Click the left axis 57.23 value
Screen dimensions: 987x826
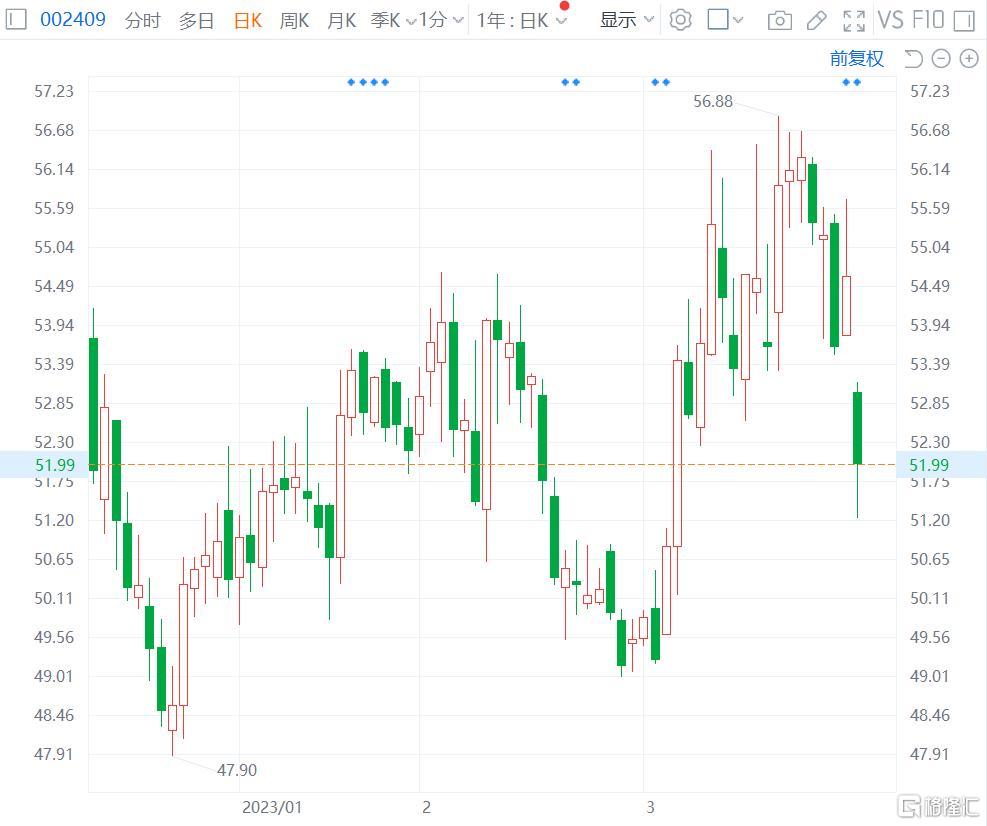(x=54, y=91)
